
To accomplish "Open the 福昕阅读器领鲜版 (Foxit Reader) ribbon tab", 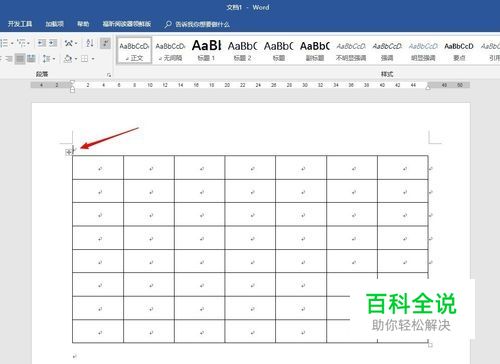I will click(127, 24).
